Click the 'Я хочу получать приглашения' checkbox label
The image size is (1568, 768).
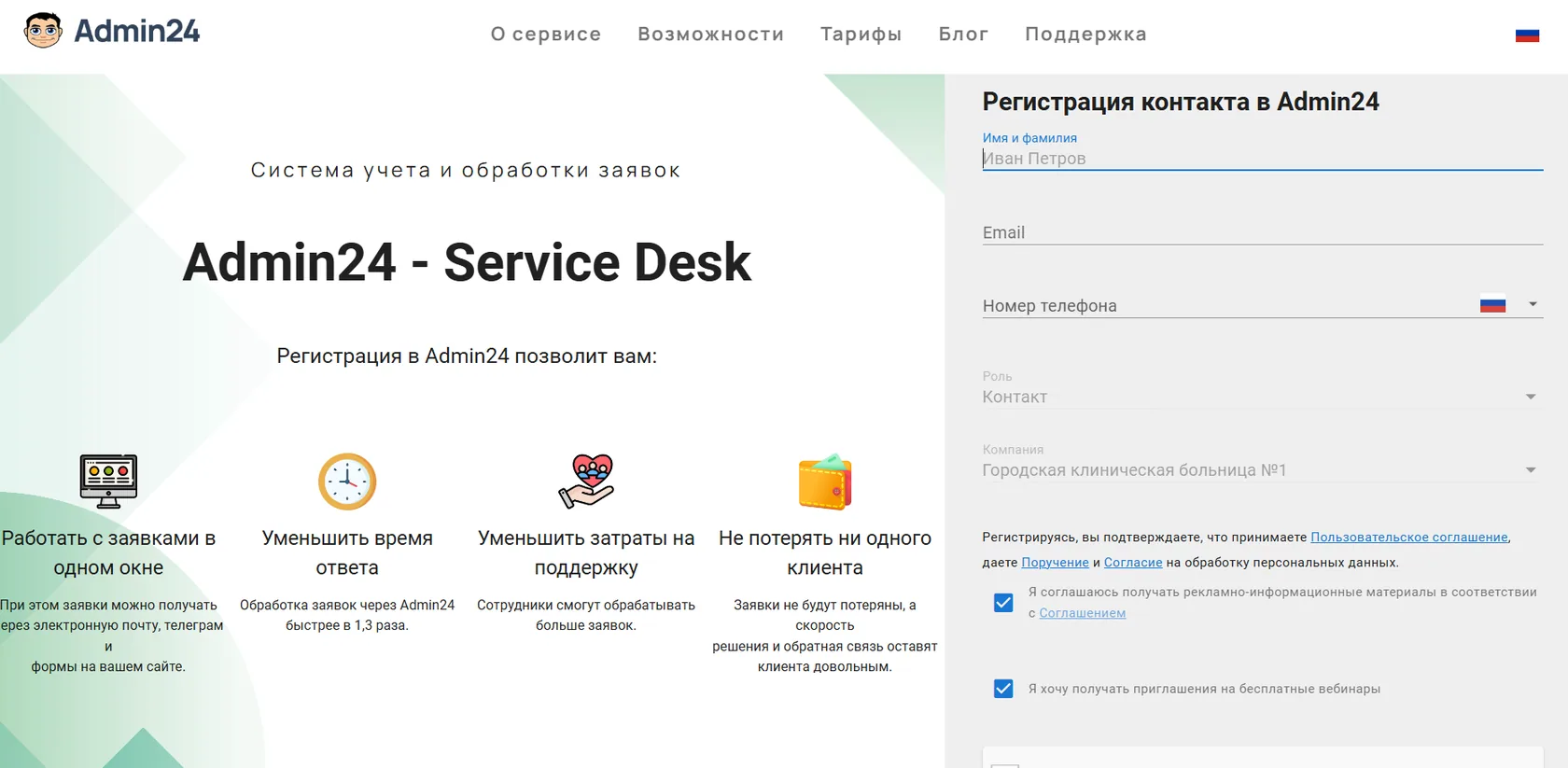tap(1204, 689)
